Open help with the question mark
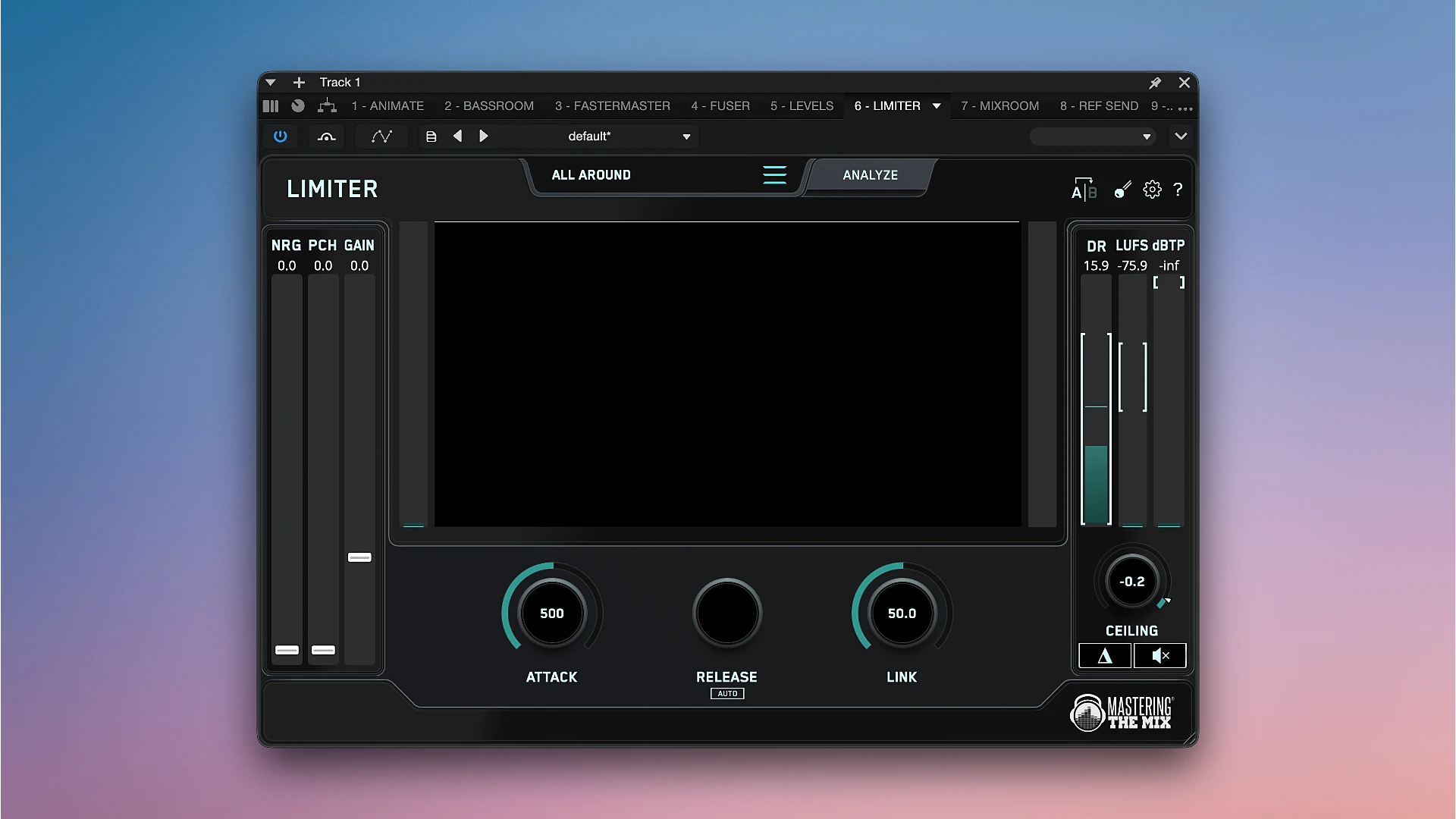The width and height of the screenshot is (1456, 819). pyautogui.click(x=1178, y=190)
